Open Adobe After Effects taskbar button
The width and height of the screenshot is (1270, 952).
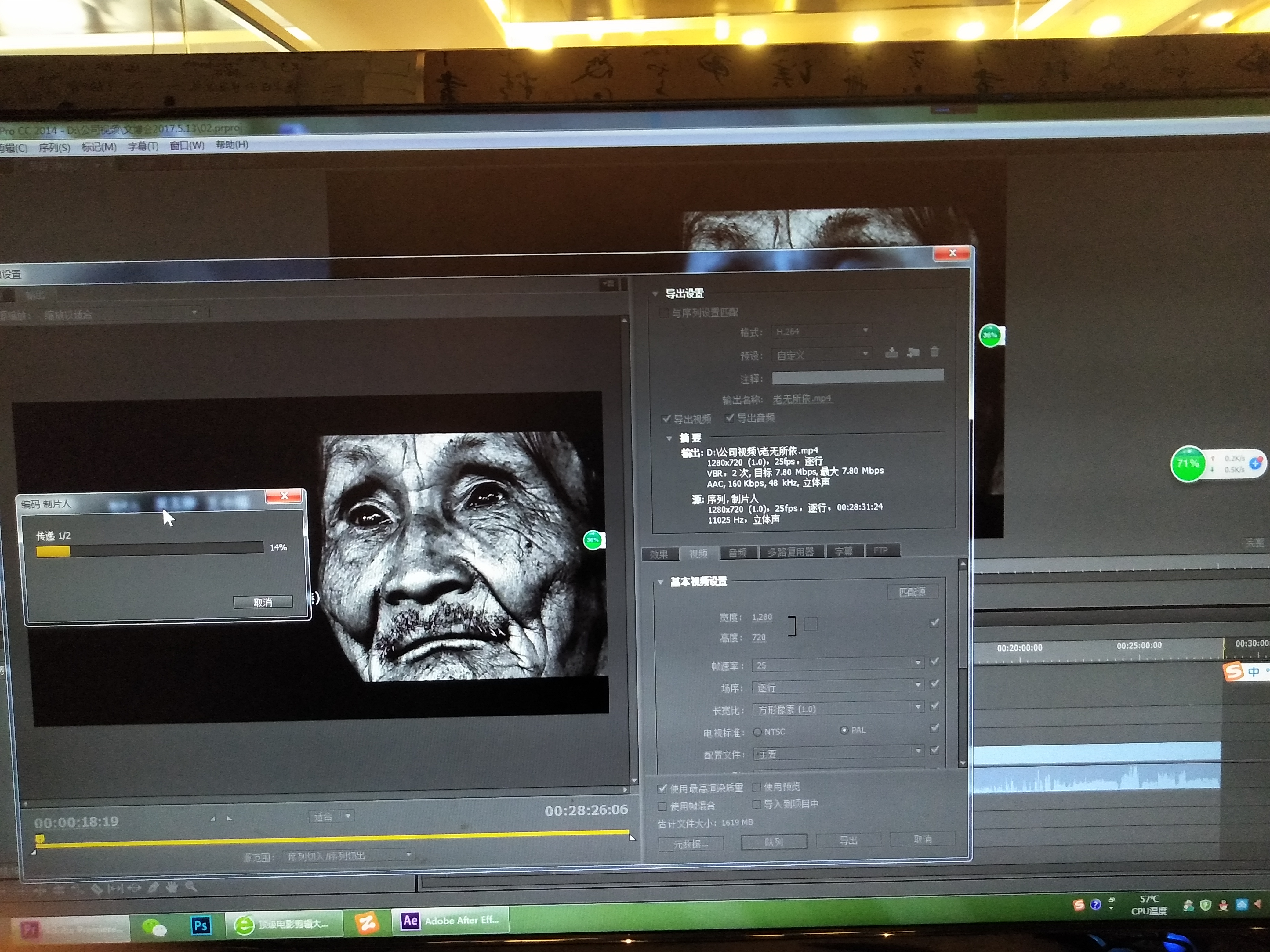tap(450, 921)
